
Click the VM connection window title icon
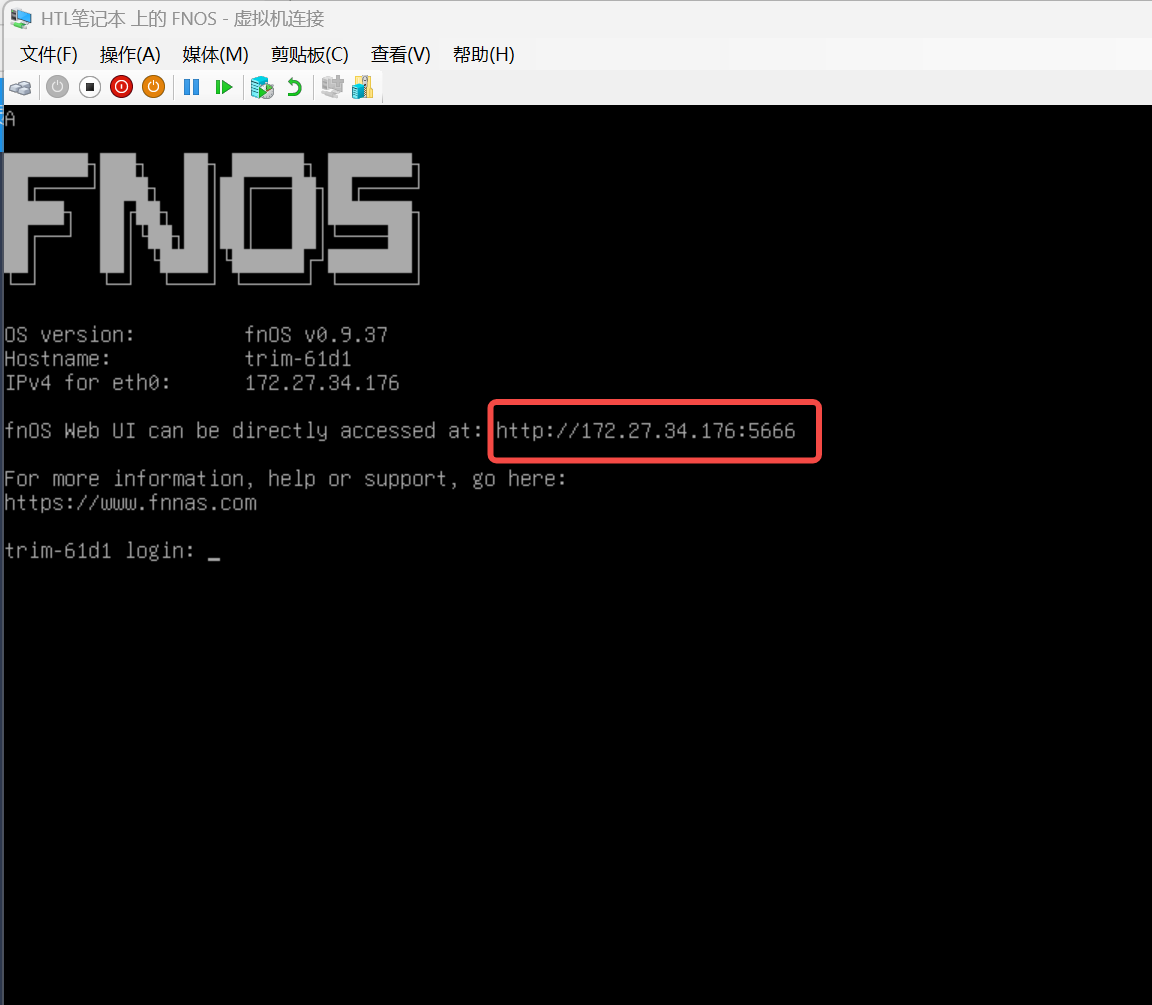pos(21,18)
